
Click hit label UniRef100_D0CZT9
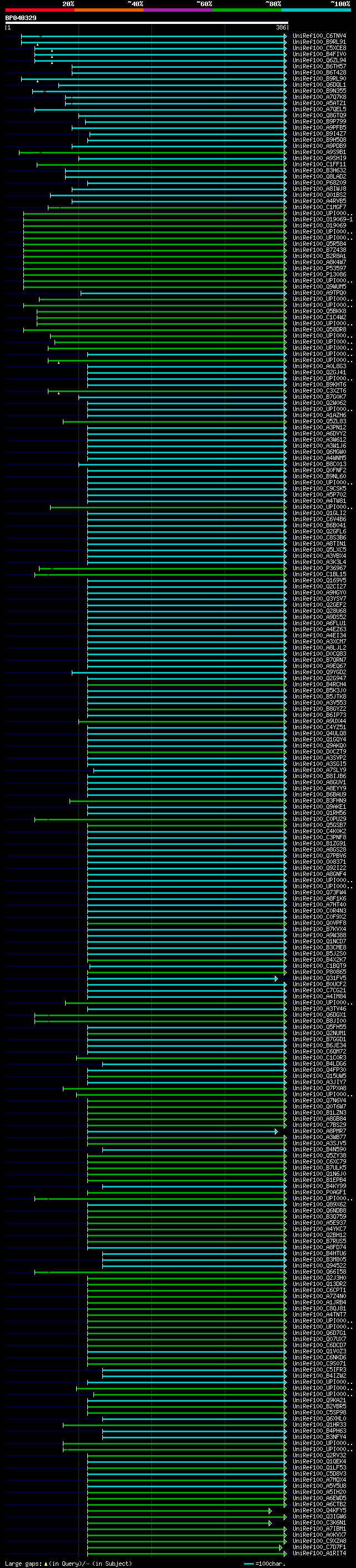[x=319, y=752]
